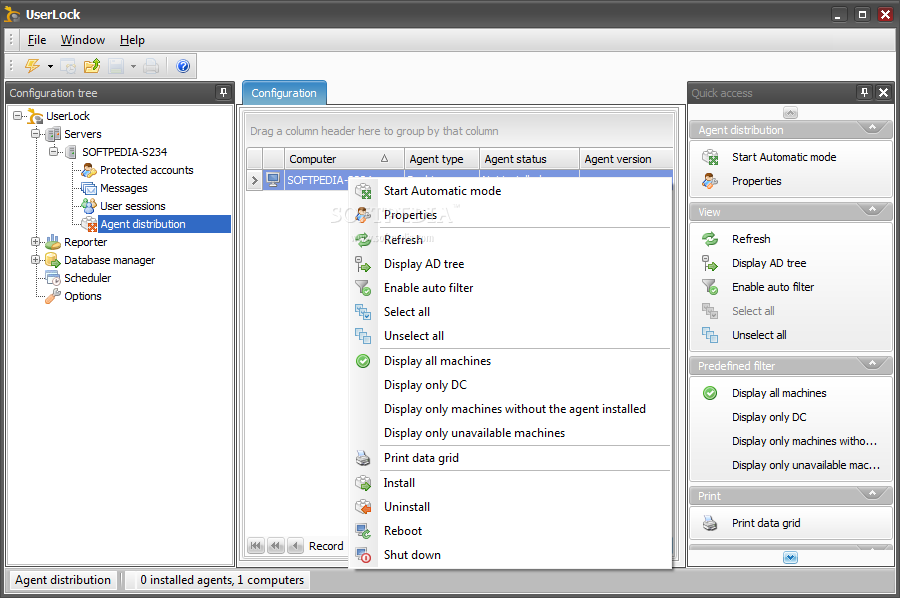This screenshot has height=598, width=900.
Task: Click Refresh in Quick access panel
Action: pyautogui.click(x=751, y=239)
